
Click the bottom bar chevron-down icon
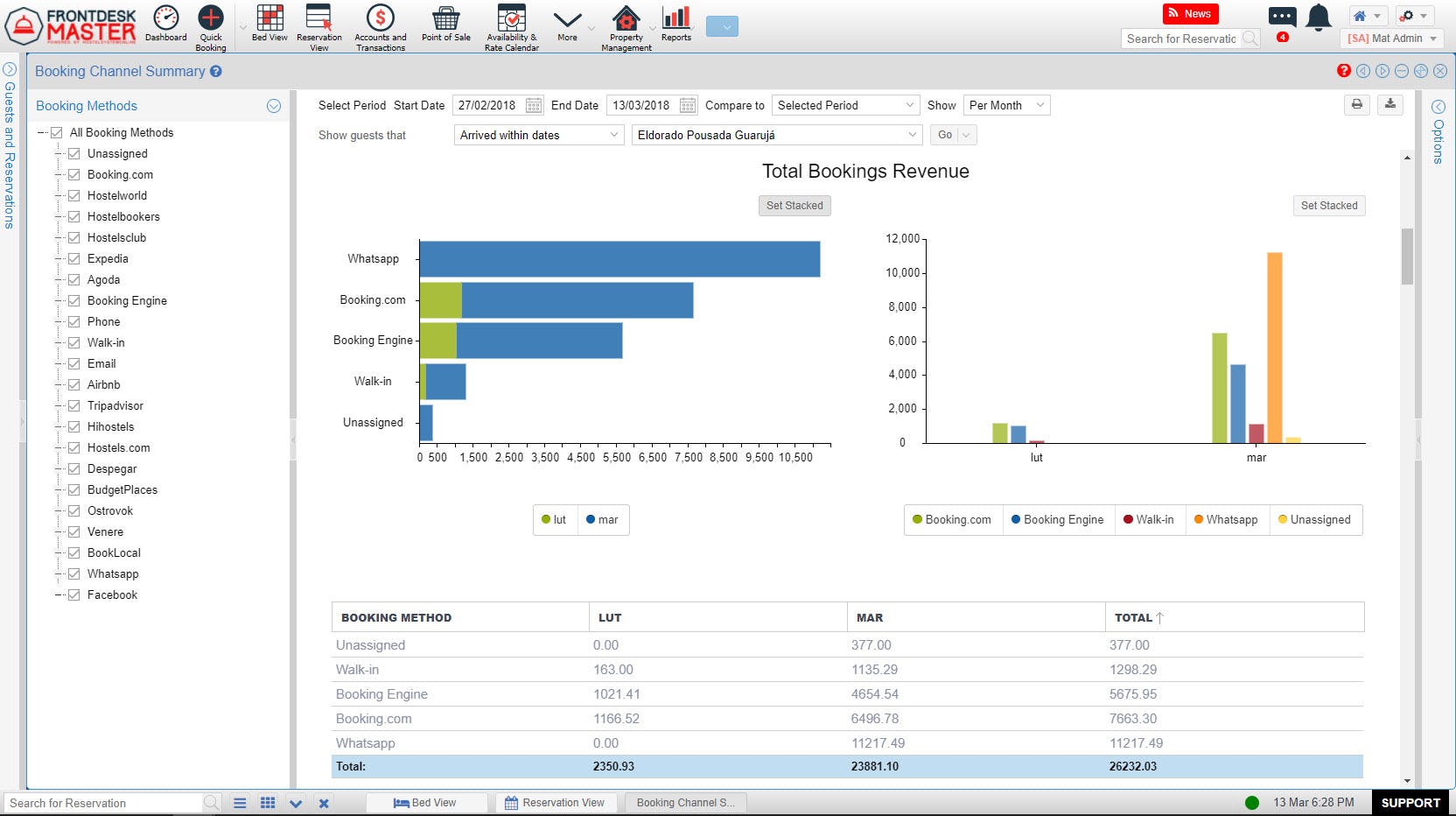click(296, 803)
